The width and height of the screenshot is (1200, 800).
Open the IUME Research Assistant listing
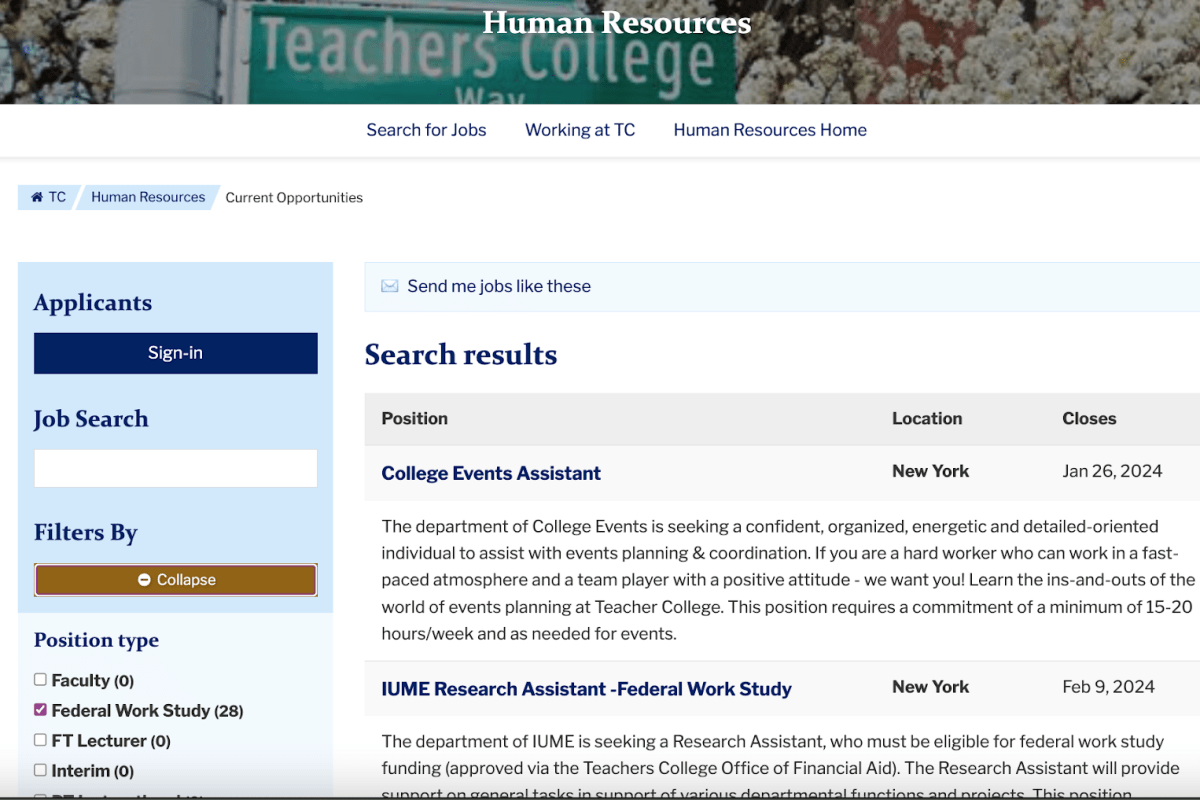click(x=586, y=688)
